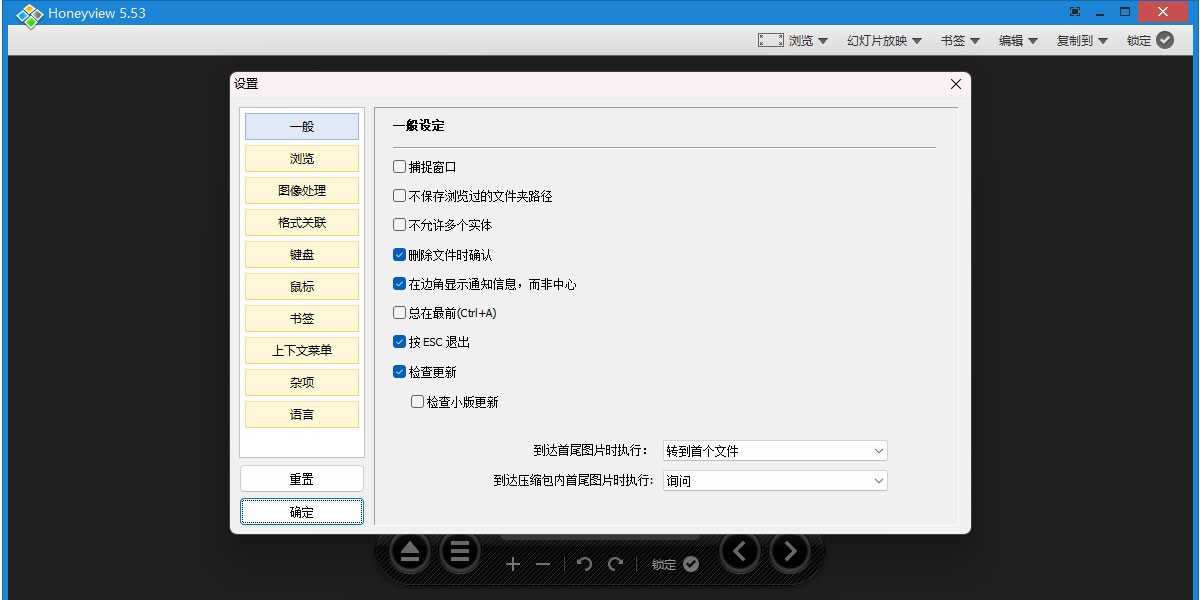Select the 键盘 settings category
Viewport: 1200px width, 600px height.
click(x=302, y=255)
